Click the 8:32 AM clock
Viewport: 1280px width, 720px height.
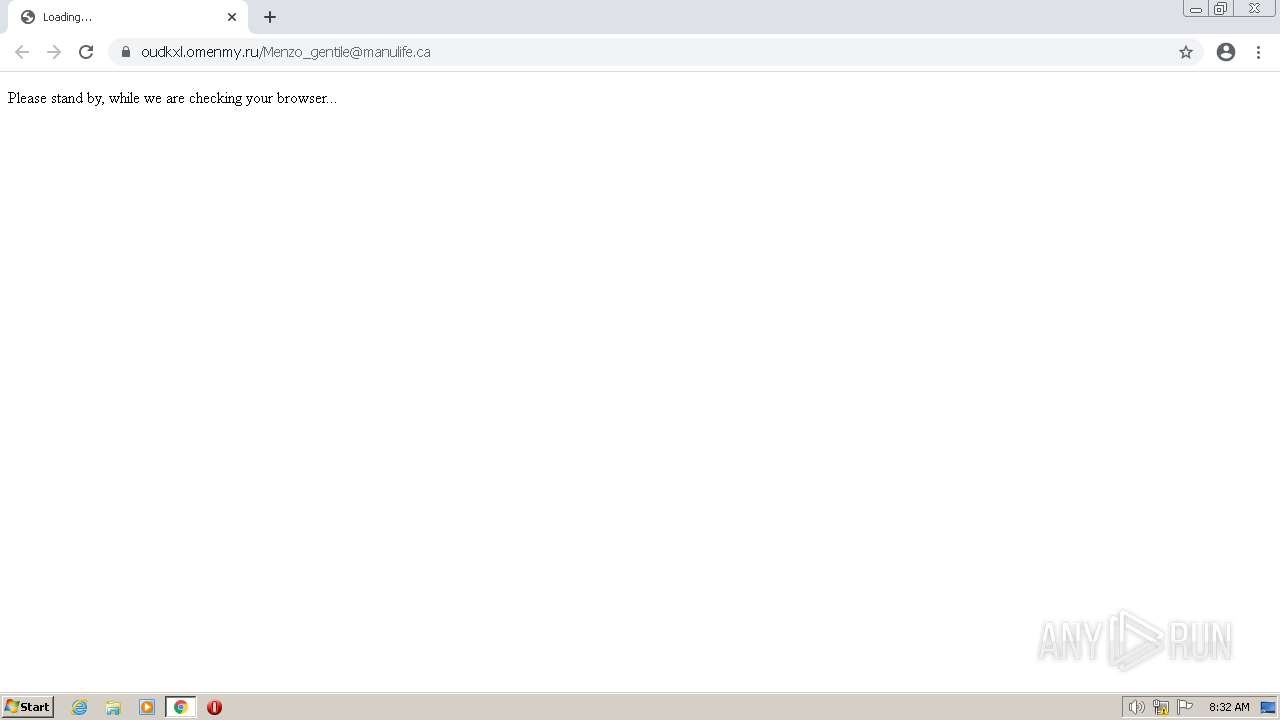(1229, 707)
